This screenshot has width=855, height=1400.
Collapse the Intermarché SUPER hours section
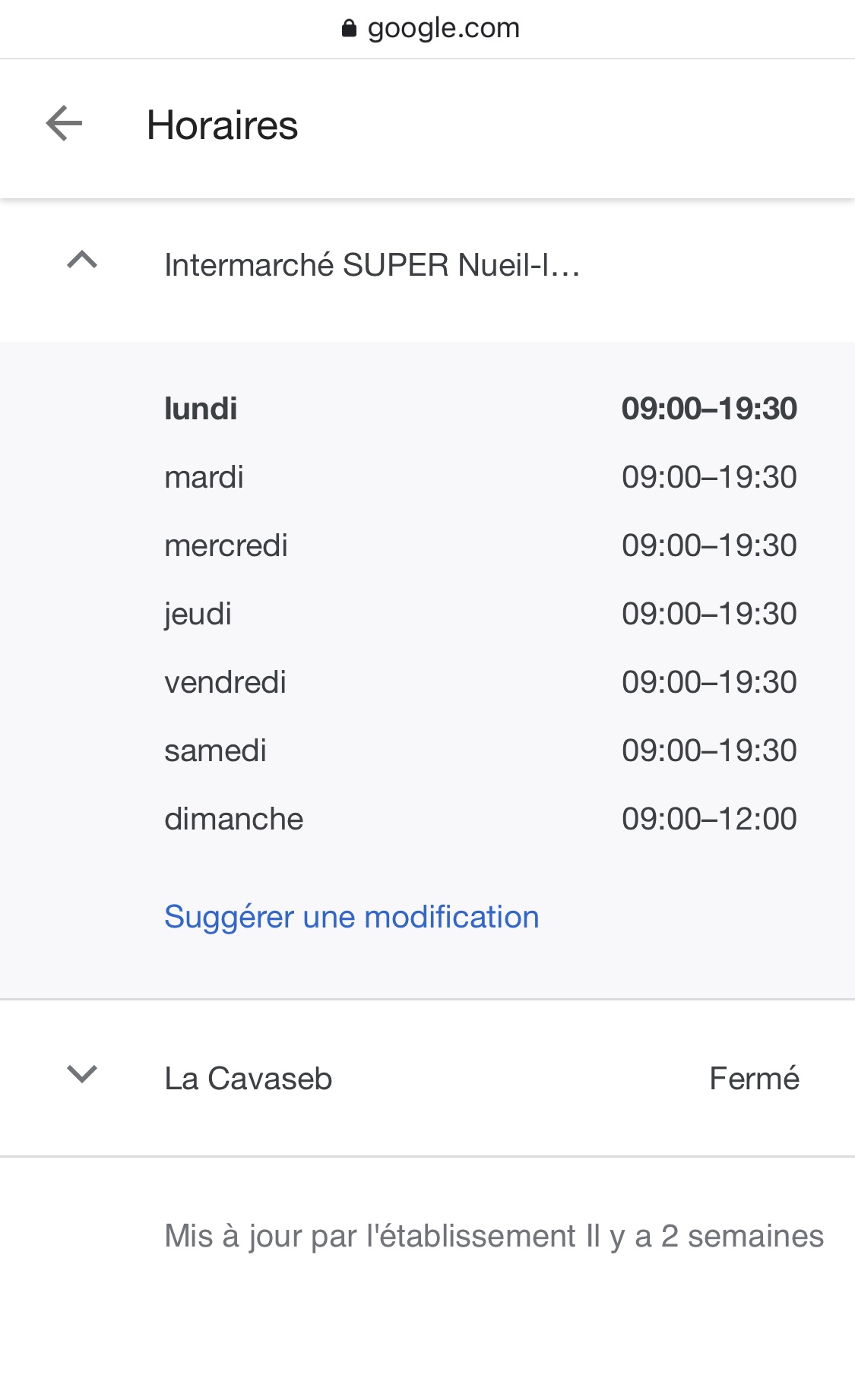coord(82,261)
